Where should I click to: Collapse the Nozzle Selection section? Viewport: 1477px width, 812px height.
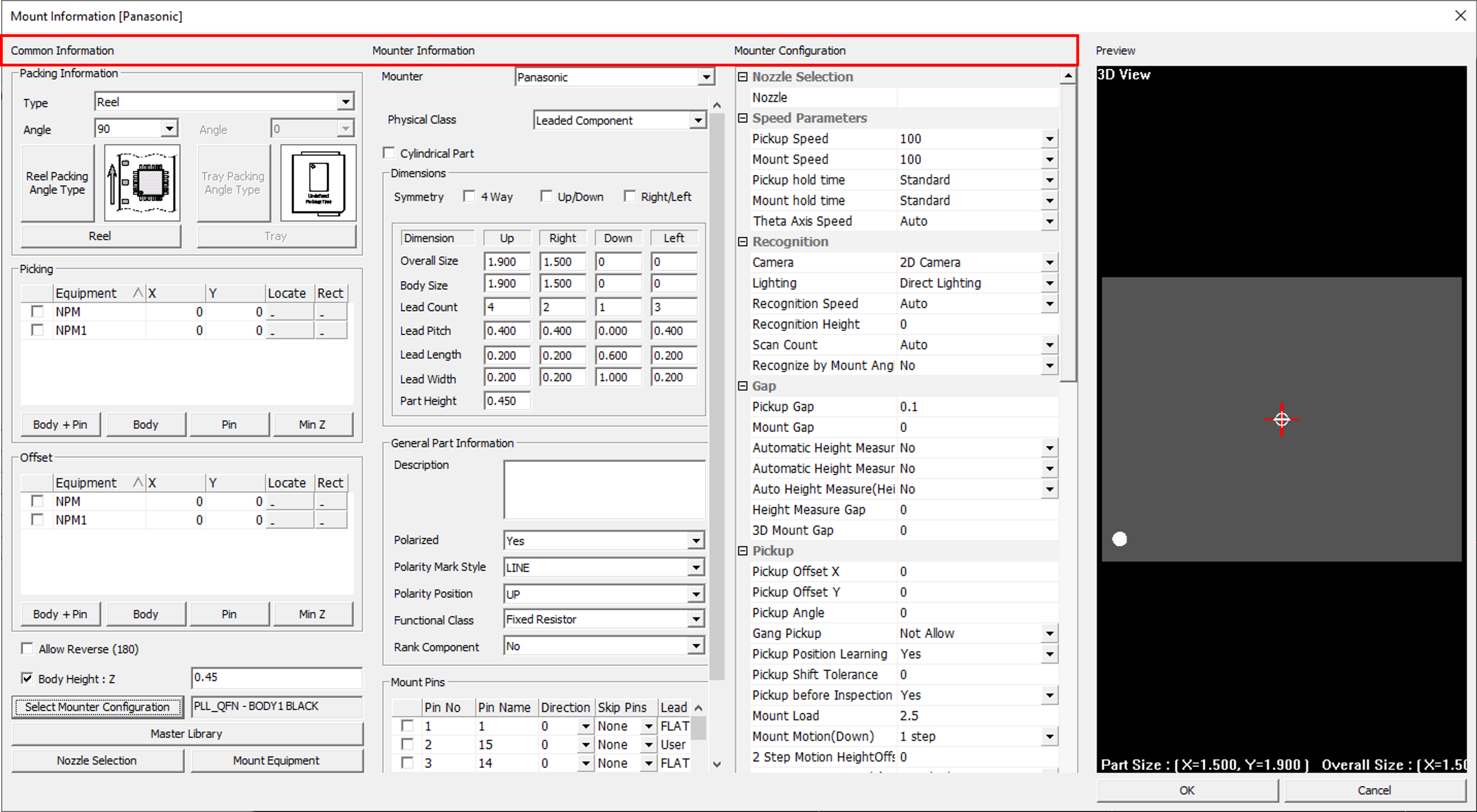click(x=743, y=77)
